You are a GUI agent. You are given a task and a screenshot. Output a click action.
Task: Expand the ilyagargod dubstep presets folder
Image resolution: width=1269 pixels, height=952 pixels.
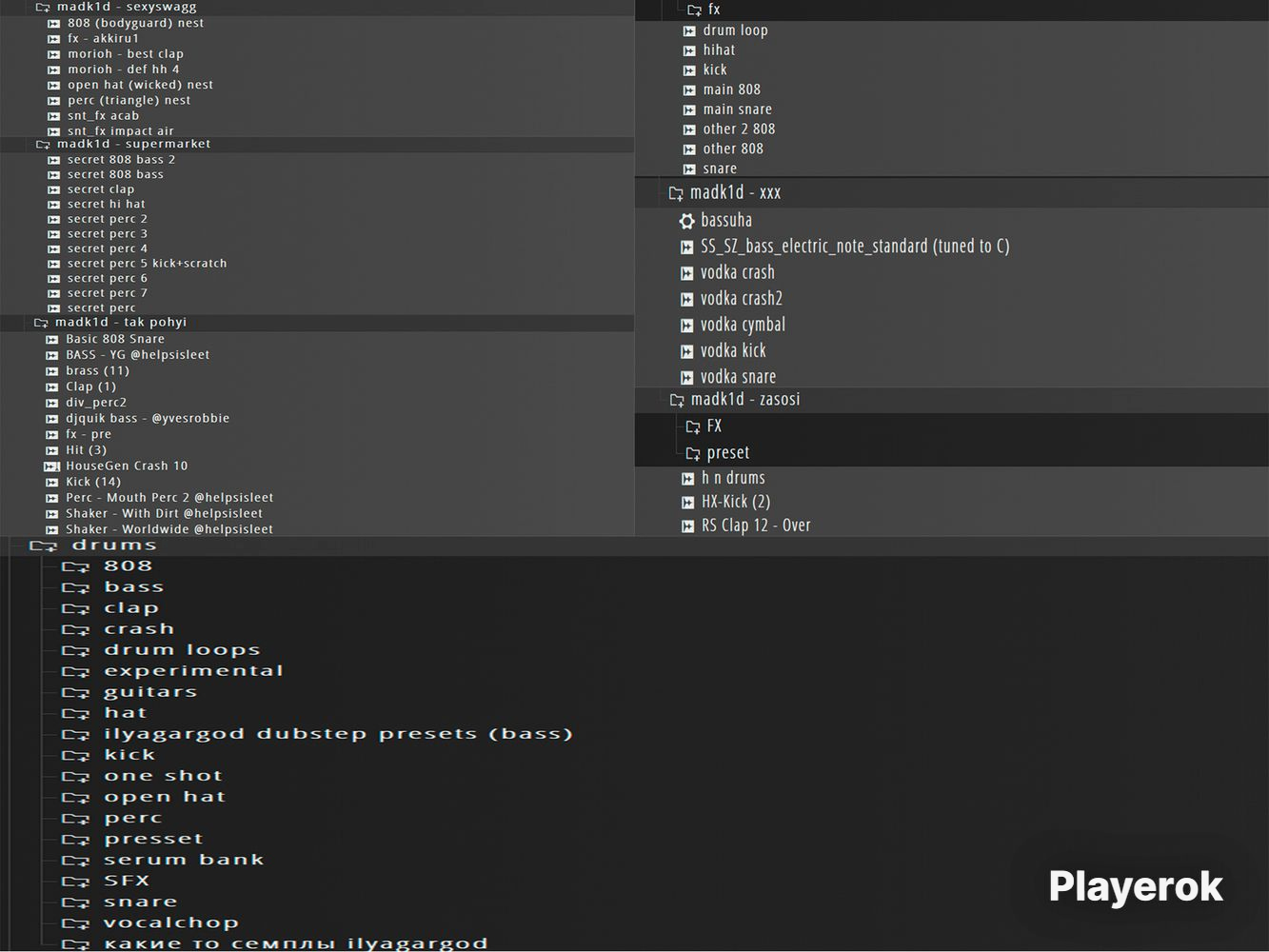point(75,735)
